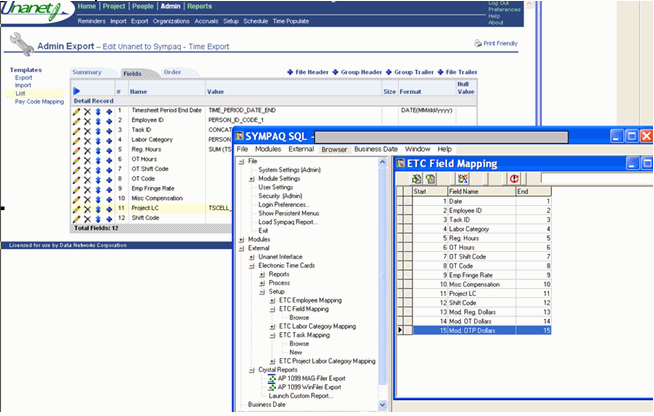654x416 pixels.
Task: Select Labor Category row in ETC Field Mapping
Action: [x=482, y=229]
